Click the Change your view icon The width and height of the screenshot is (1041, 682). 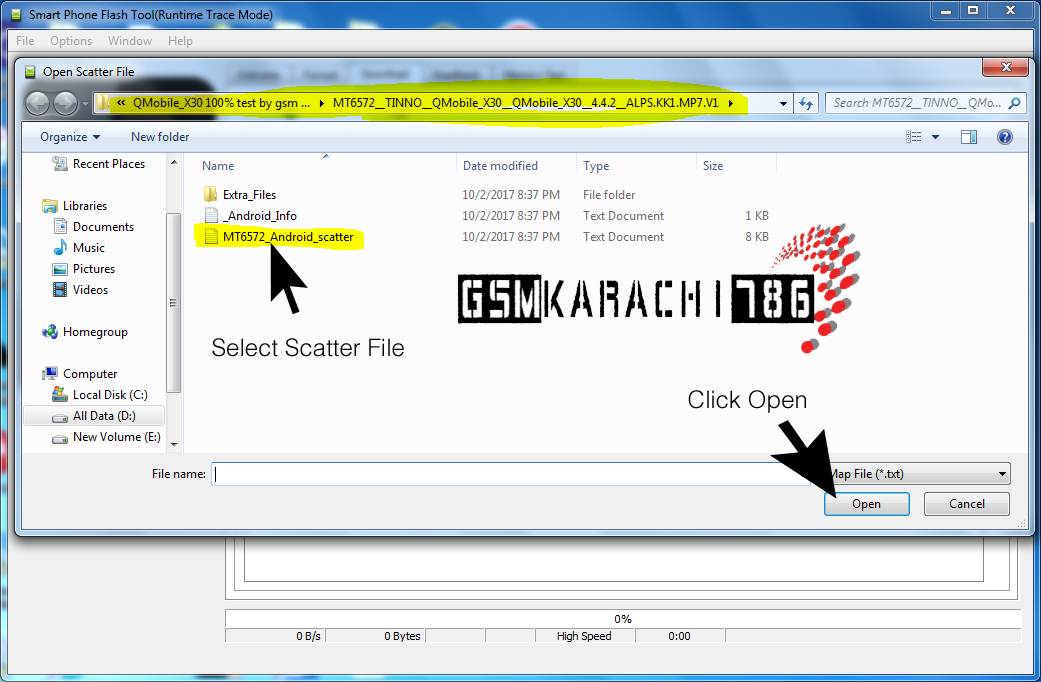tap(914, 137)
